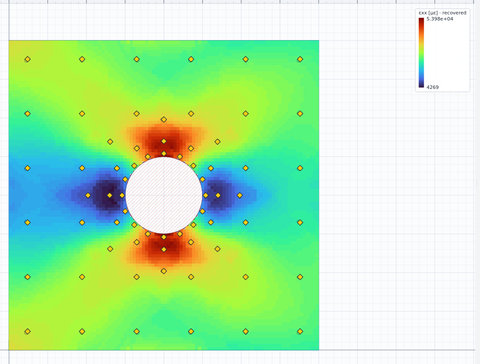The image size is (480, 364).
Task: Select the legend maximum value 5.398e+04
Action: pos(440,19)
